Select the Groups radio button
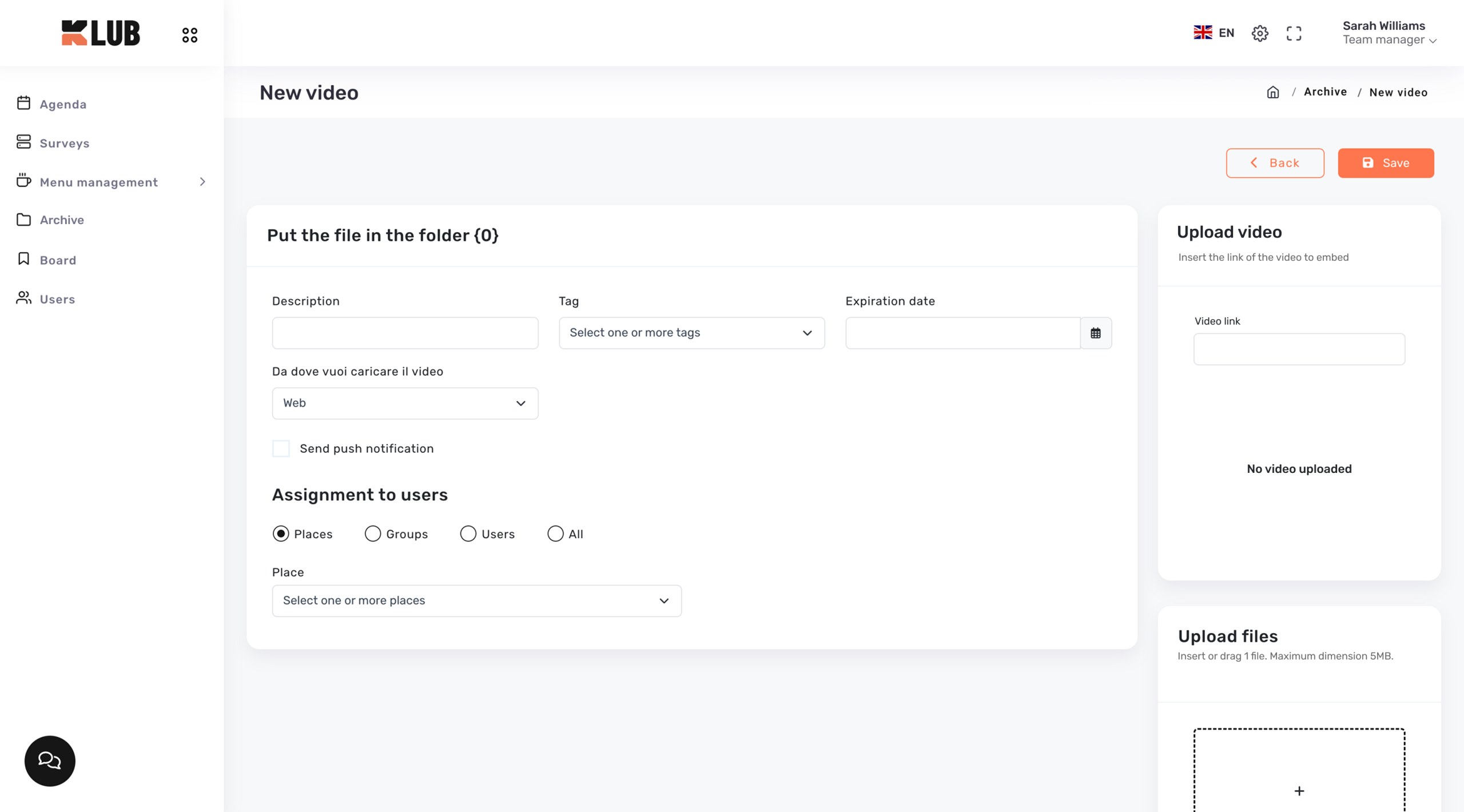The image size is (1464, 812). pyautogui.click(x=373, y=534)
